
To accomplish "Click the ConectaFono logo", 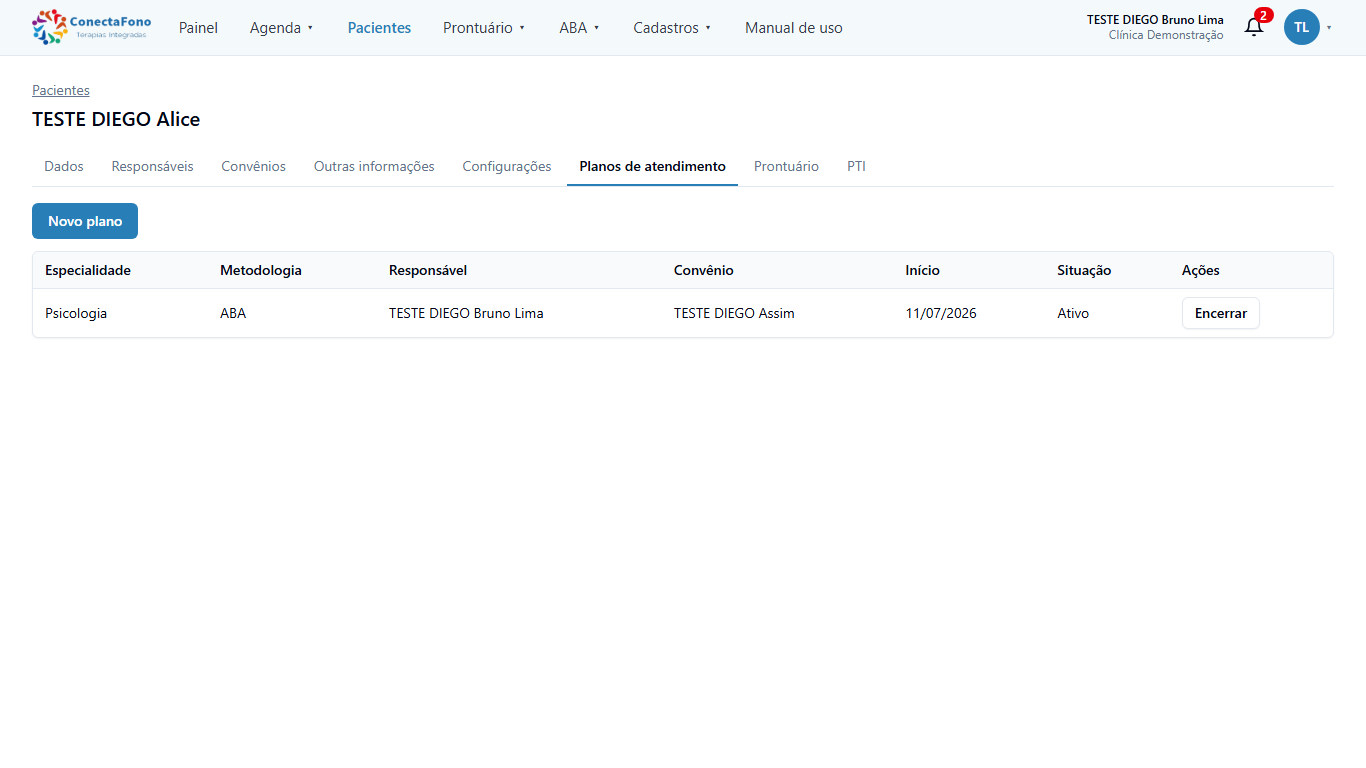I will click(x=92, y=27).
